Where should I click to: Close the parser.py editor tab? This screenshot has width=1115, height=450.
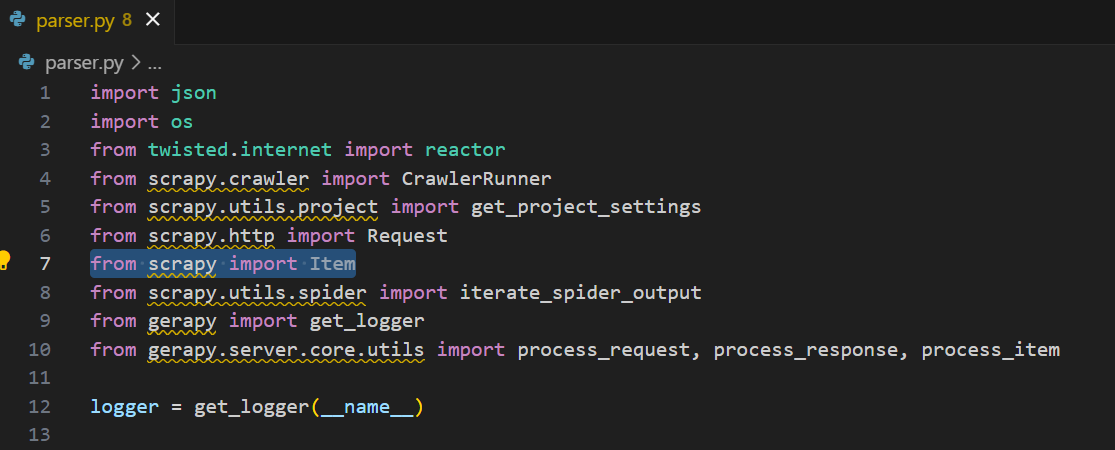tap(152, 19)
